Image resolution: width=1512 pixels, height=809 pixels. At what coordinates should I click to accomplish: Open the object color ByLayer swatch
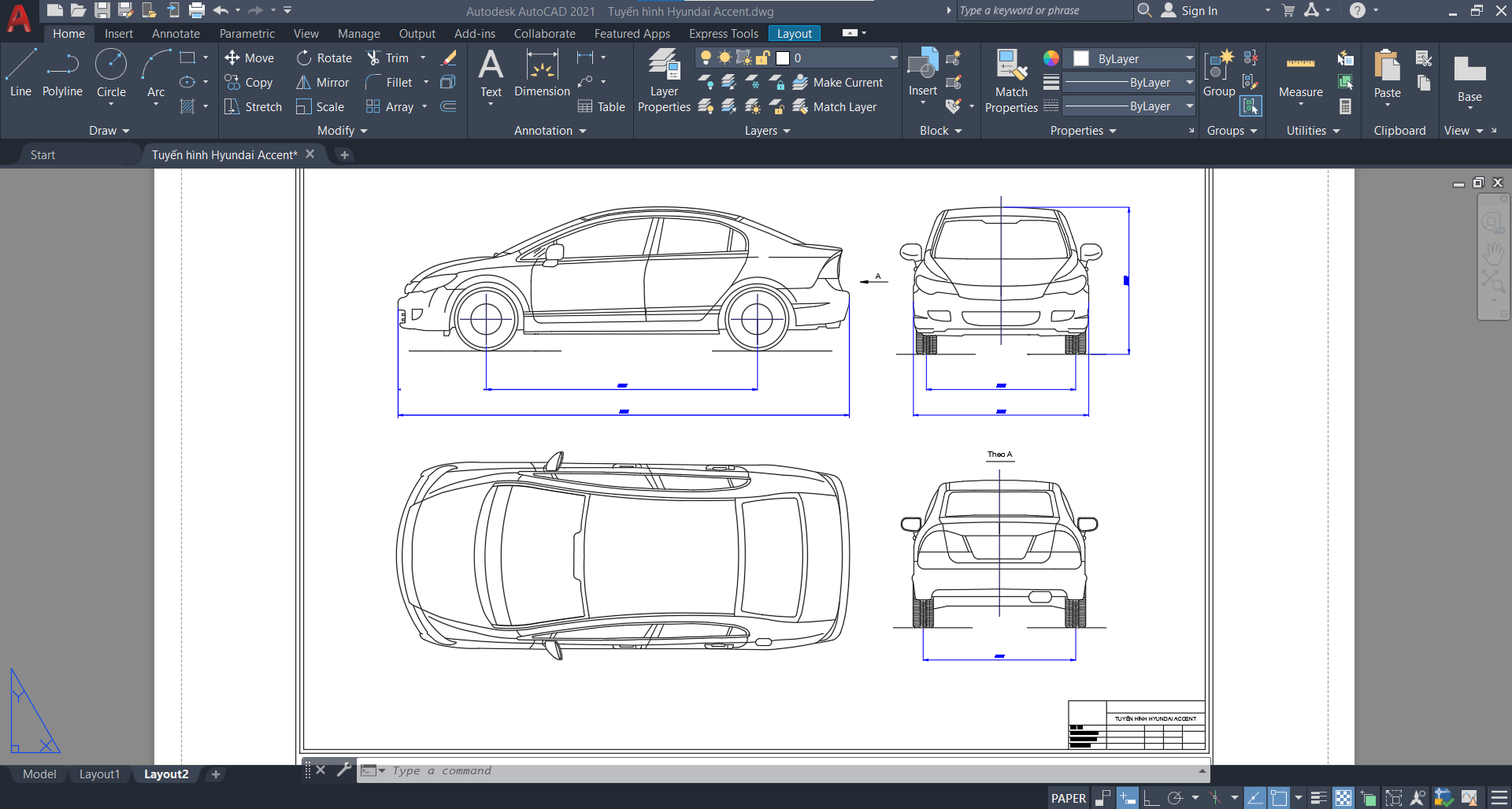1081,59
